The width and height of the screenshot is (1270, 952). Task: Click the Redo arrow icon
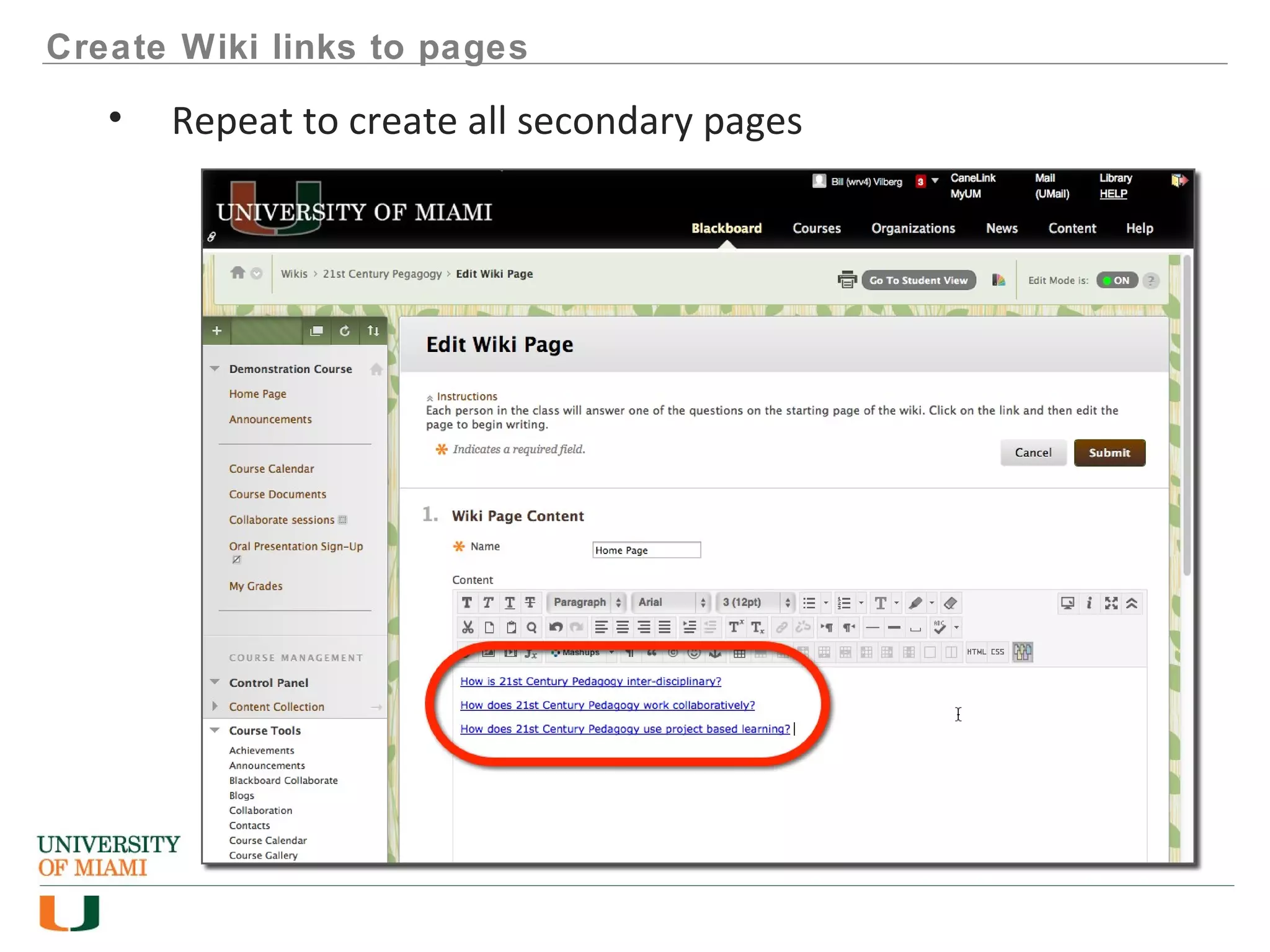click(x=577, y=627)
